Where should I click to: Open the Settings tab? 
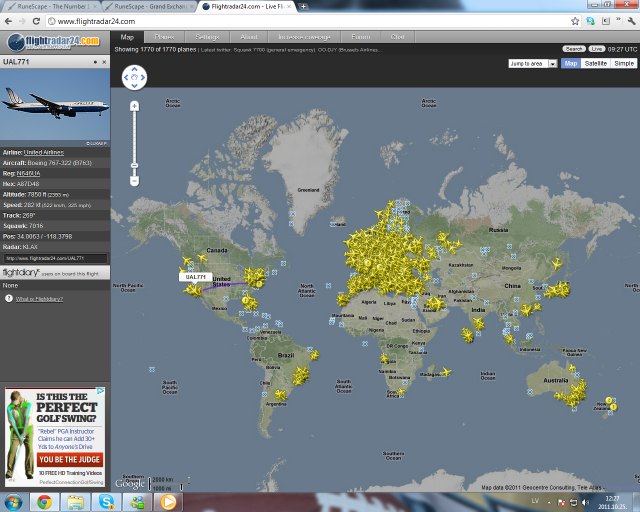[x=207, y=37]
